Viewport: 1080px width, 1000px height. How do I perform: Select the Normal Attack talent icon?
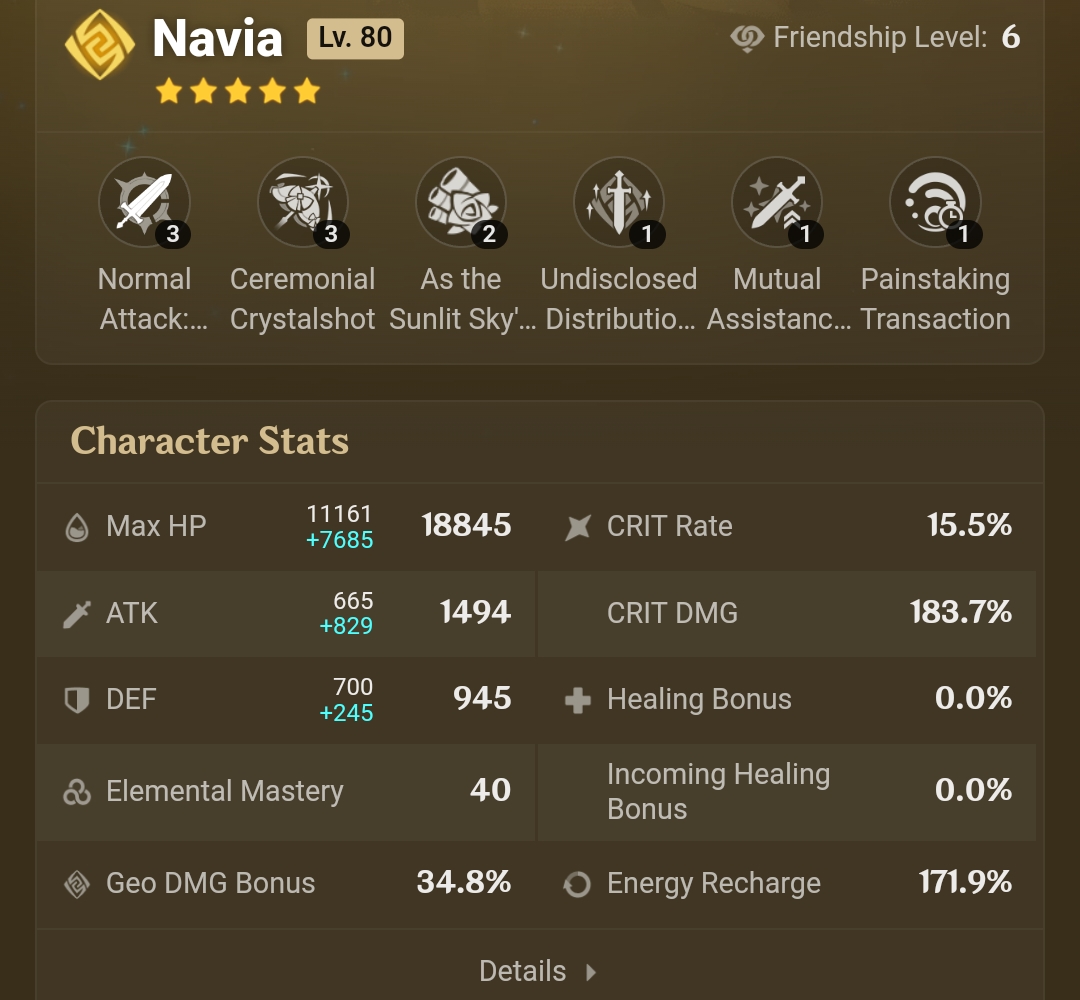[145, 201]
